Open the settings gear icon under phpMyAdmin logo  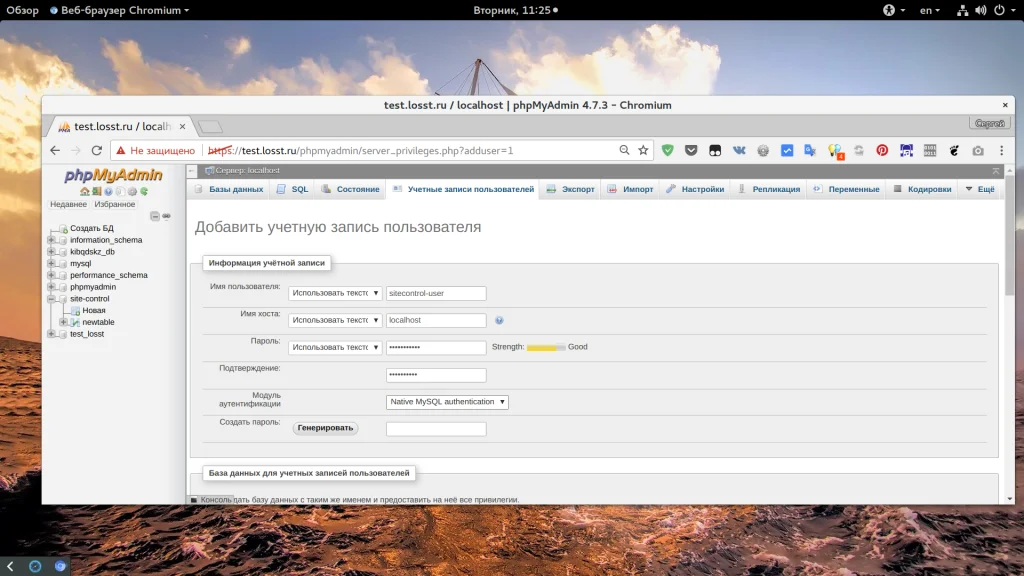[x=132, y=191]
